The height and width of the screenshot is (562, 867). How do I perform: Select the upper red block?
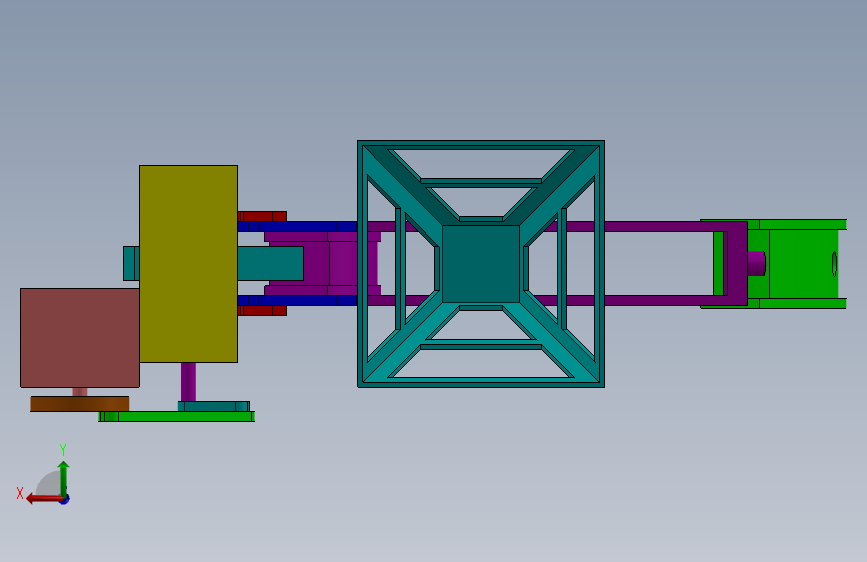pos(262,216)
